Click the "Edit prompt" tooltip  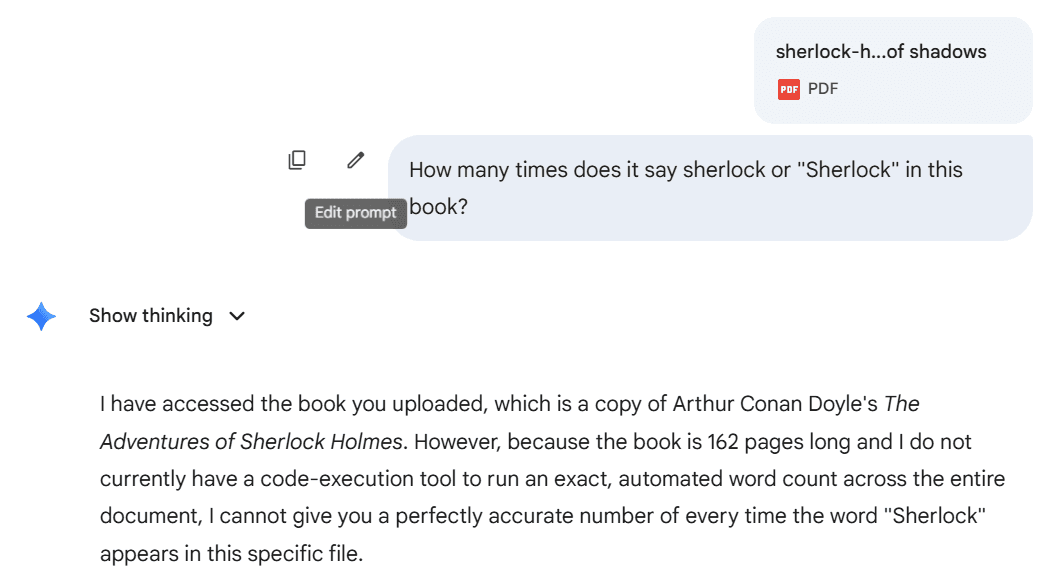click(355, 213)
